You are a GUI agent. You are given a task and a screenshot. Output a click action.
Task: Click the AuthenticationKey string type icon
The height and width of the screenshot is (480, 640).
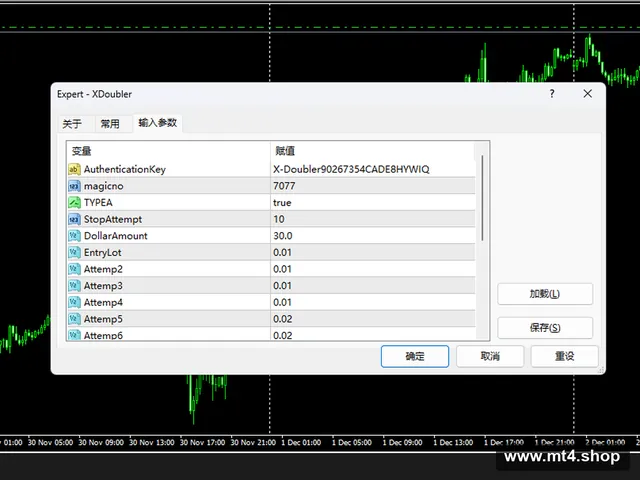coord(74,169)
